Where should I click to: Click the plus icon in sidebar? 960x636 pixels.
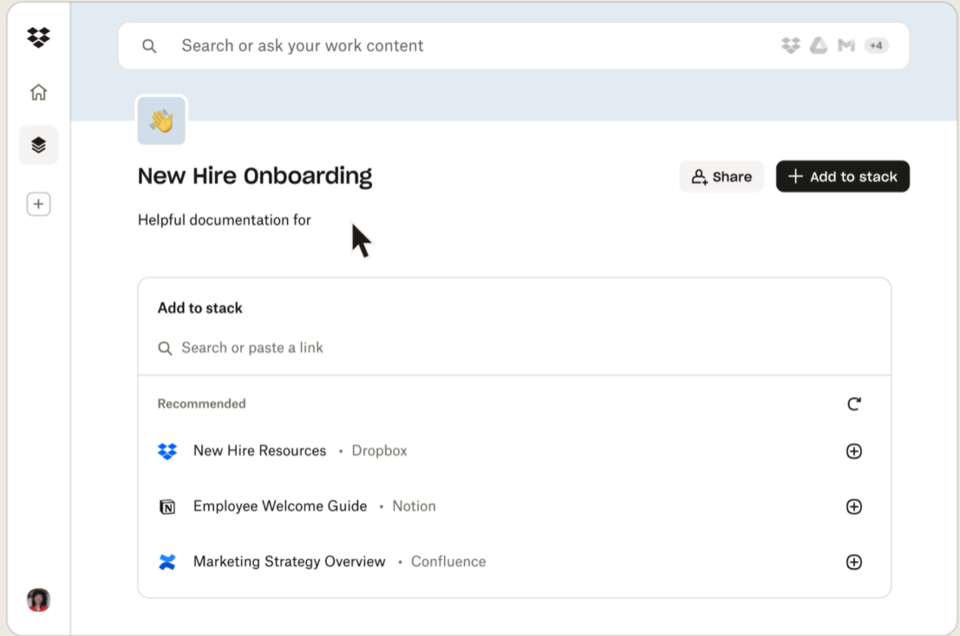pyautogui.click(x=38, y=204)
